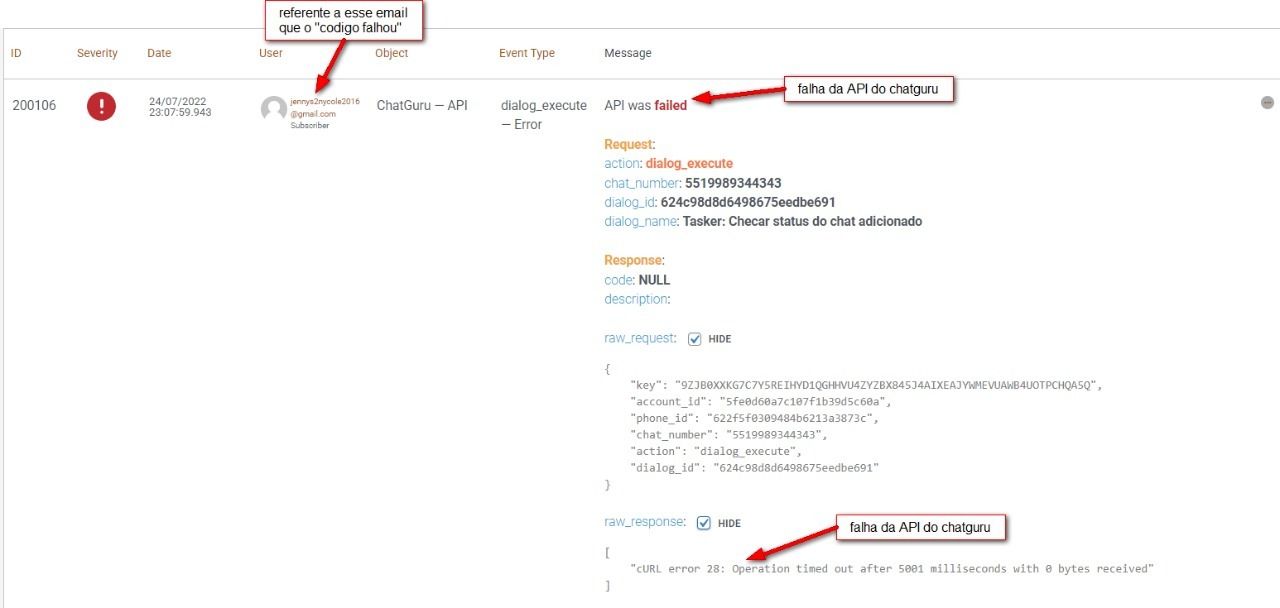This screenshot has height=608, width=1280.
Task: Sort by the Object column header
Action: pos(391,53)
